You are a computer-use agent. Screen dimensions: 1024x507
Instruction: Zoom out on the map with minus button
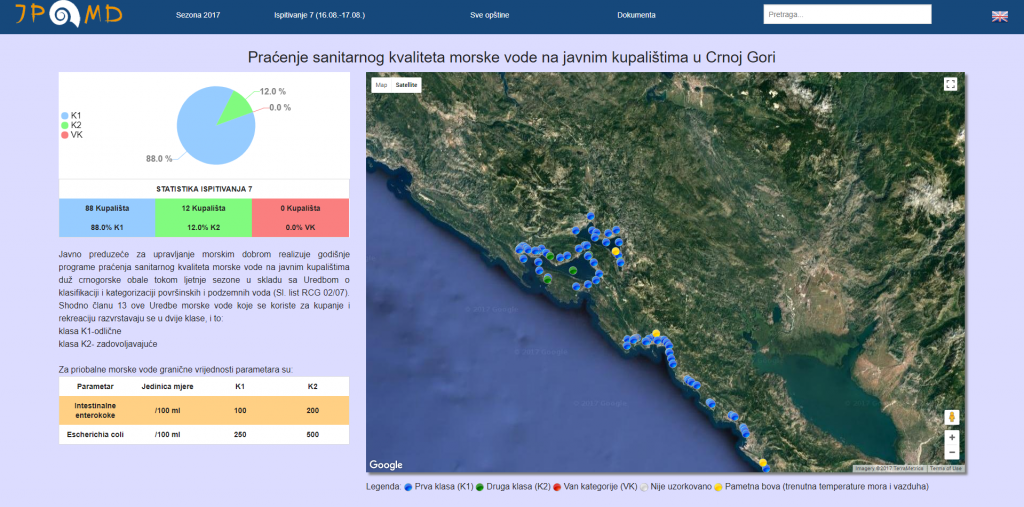click(952, 452)
